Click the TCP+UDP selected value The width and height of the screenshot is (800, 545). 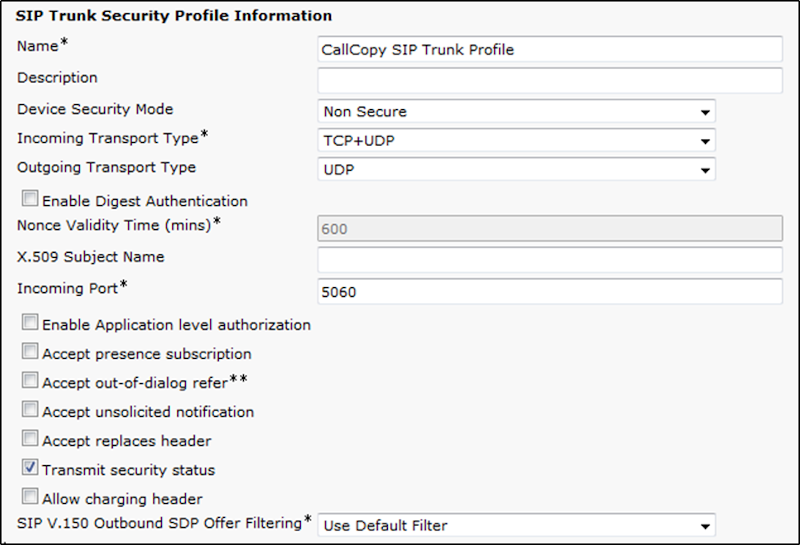pos(359,141)
